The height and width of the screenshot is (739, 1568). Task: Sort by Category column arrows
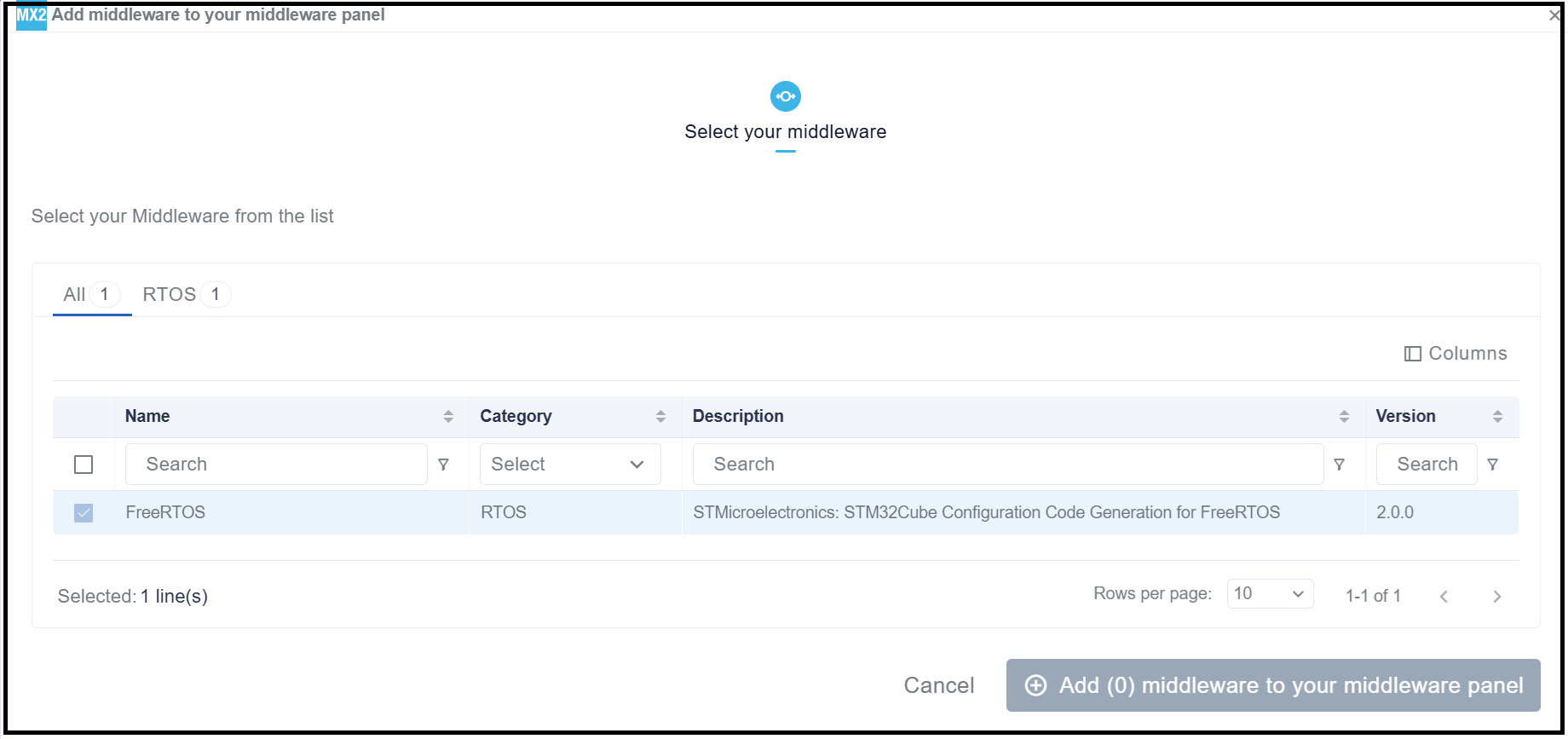(660, 416)
